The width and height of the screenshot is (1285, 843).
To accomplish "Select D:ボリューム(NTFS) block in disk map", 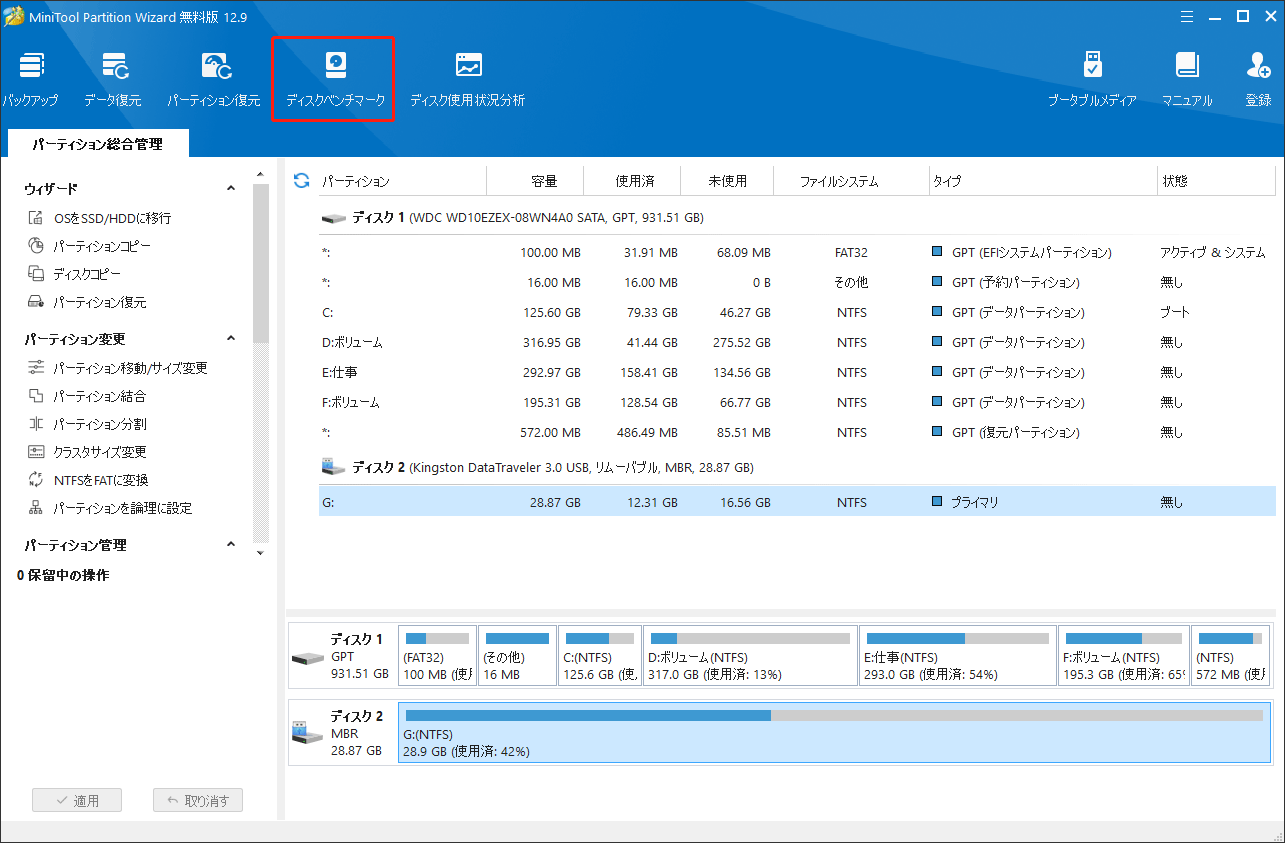I will tap(750, 656).
